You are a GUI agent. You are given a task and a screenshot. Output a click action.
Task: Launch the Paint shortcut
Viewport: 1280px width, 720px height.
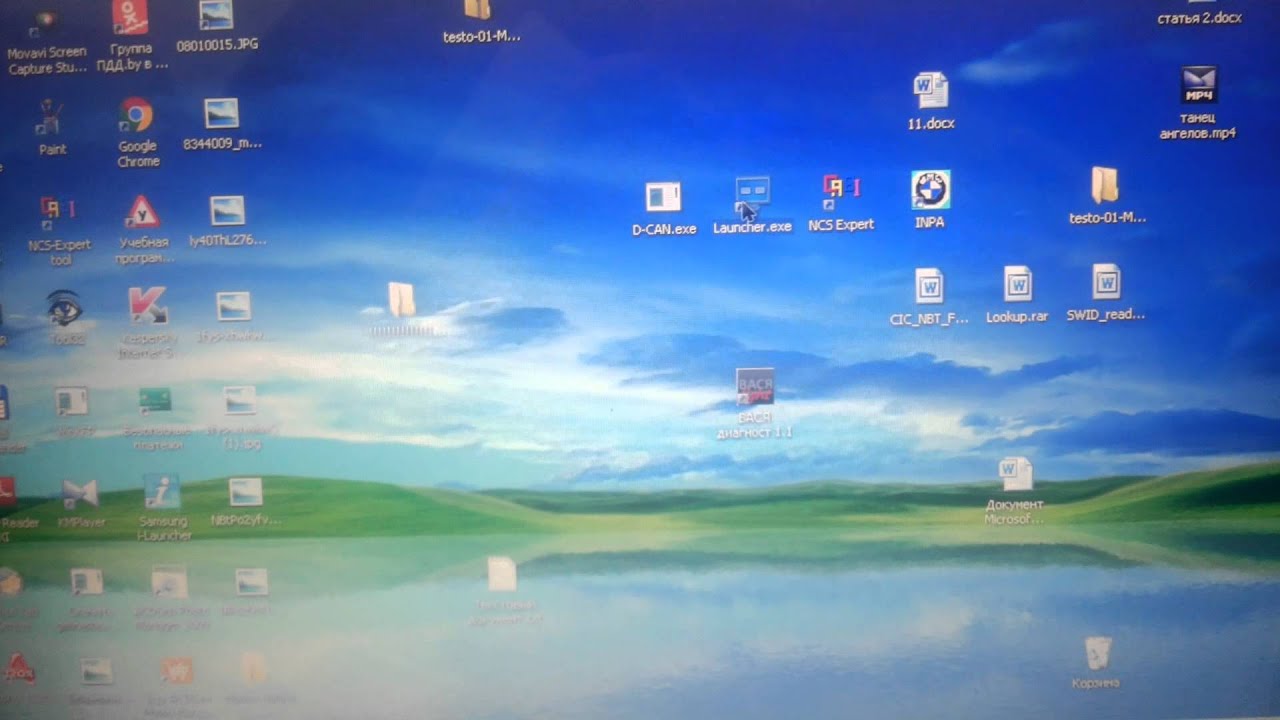(x=50, y=118)
